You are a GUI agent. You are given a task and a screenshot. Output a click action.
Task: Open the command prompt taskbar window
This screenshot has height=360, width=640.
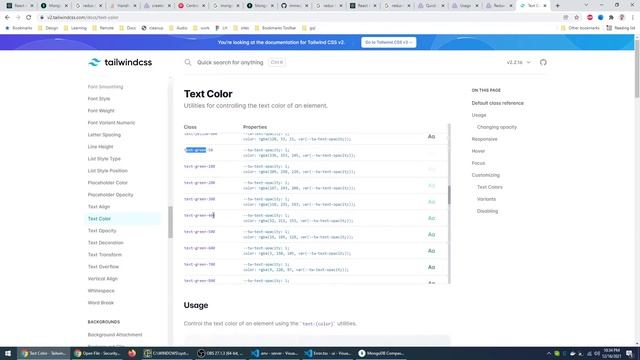(167, 353)
